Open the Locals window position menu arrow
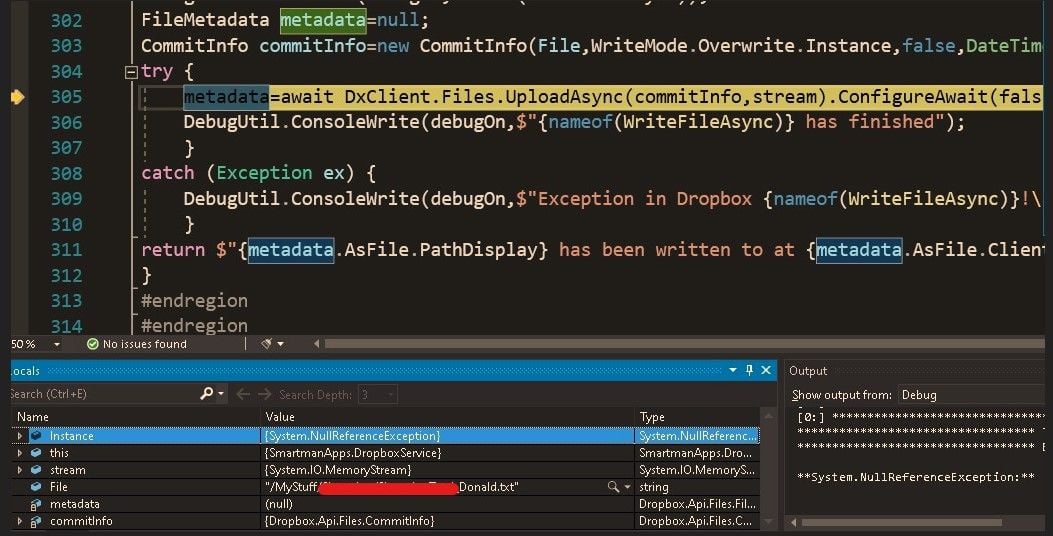This screenshot has height=536, width=1053. tap(733, 371)
